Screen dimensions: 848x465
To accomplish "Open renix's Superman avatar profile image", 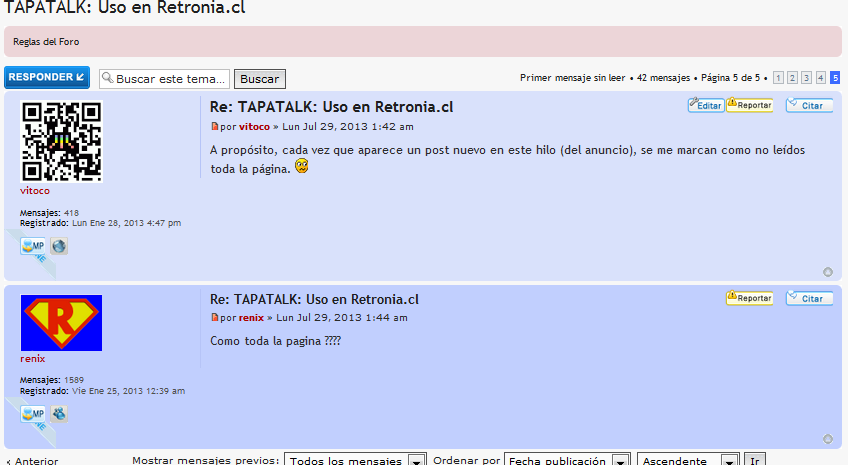I will (61, 323).
